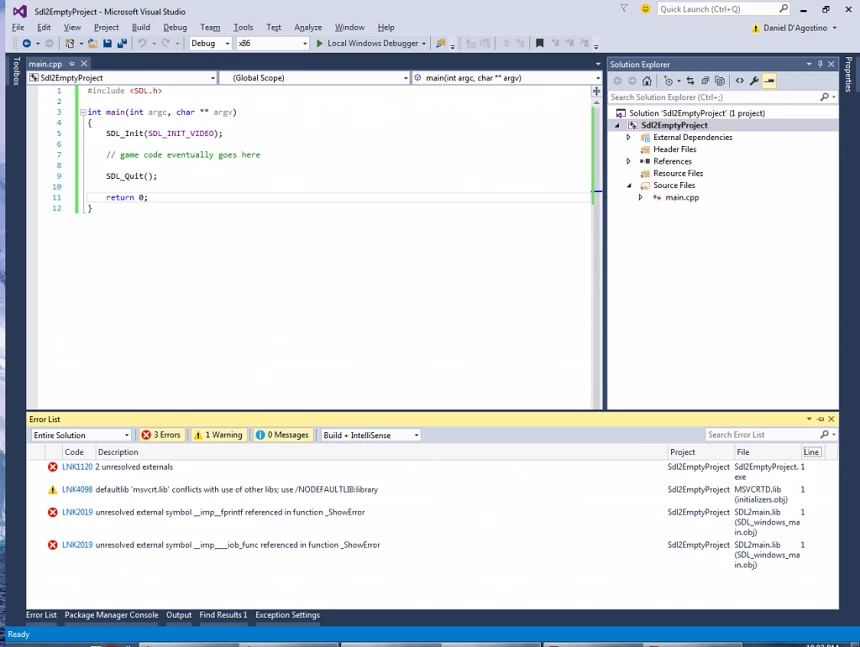Select main.cpp in Solution Explorer

click(682, 197)
